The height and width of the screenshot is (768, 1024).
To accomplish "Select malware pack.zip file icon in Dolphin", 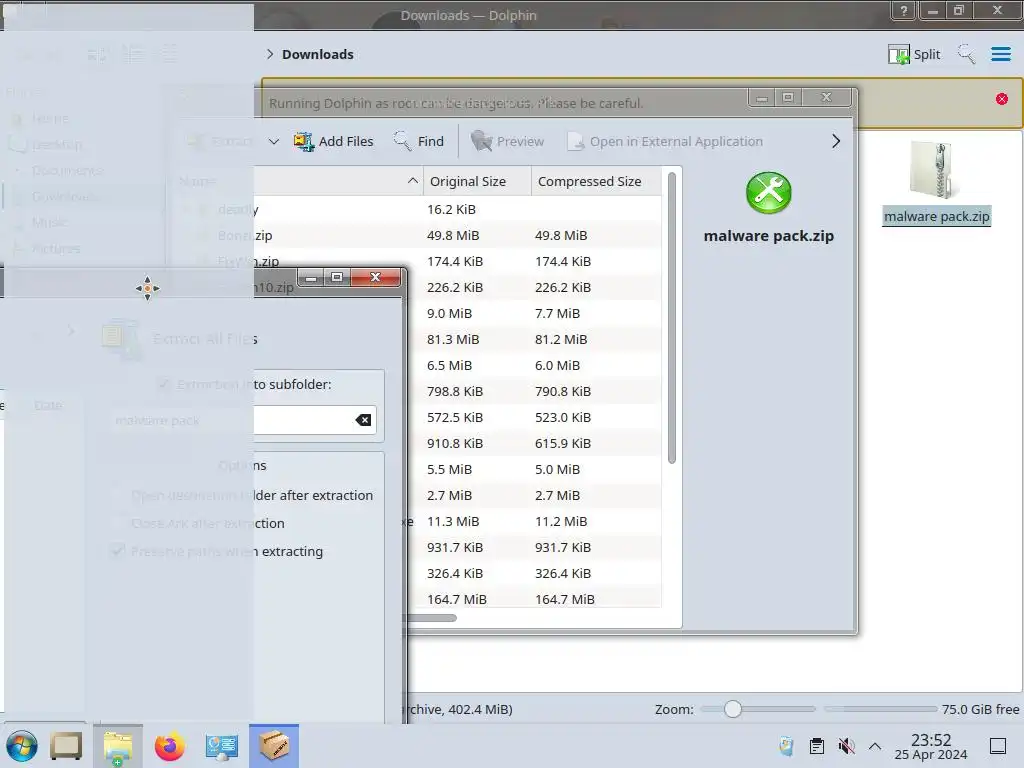I will click(936, 170).
